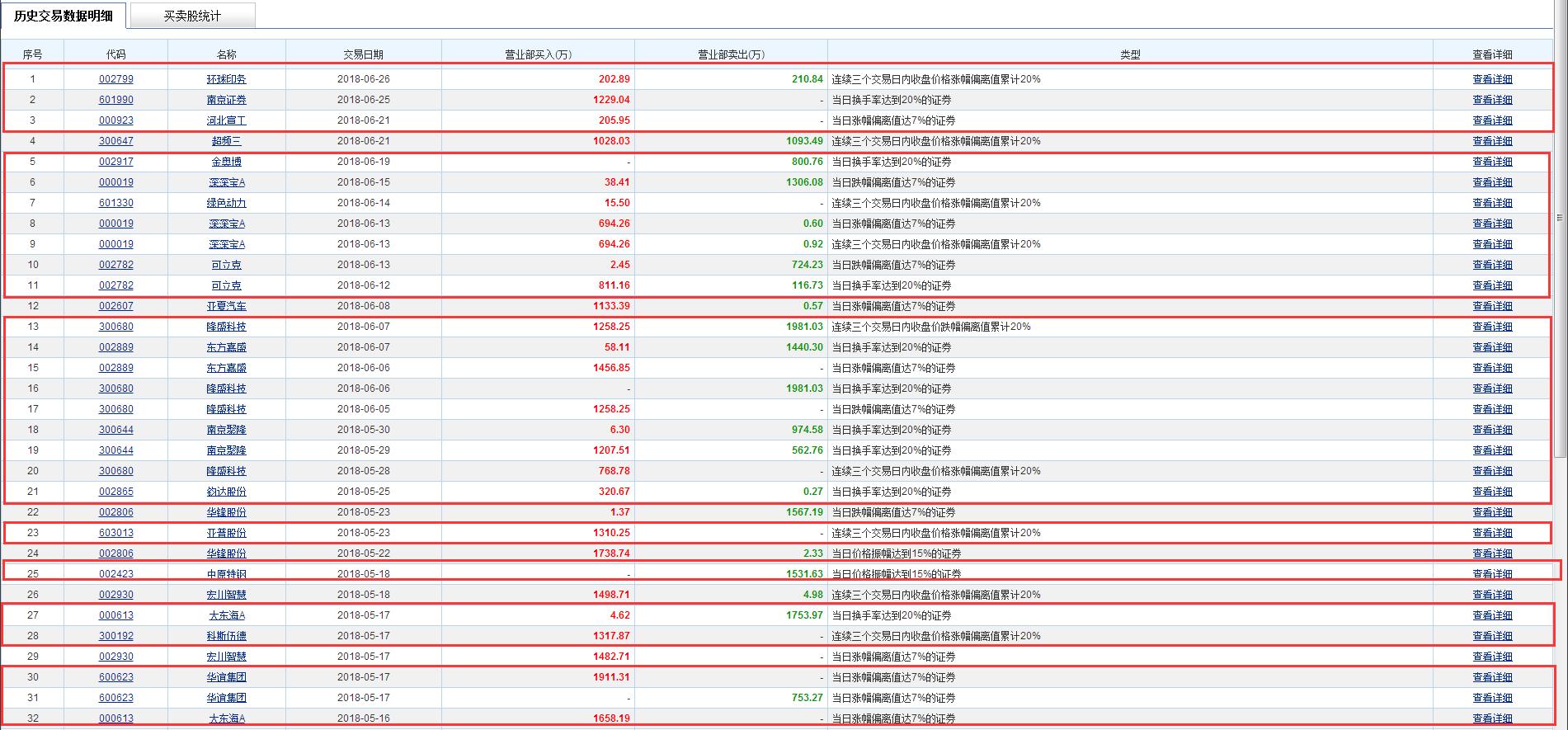Open 查看详细 for row 28 code 300192
The width and height of the screenshot is (1568, 730).
coord(1492,636)
